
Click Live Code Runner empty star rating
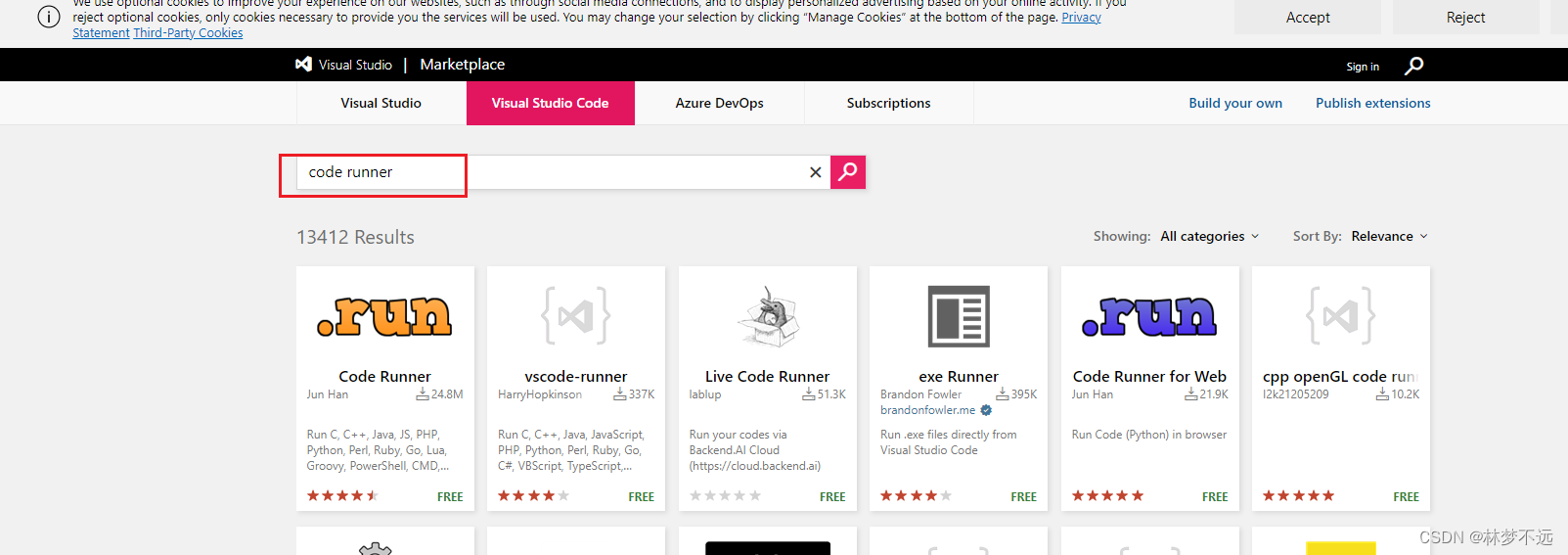(725, 496)
